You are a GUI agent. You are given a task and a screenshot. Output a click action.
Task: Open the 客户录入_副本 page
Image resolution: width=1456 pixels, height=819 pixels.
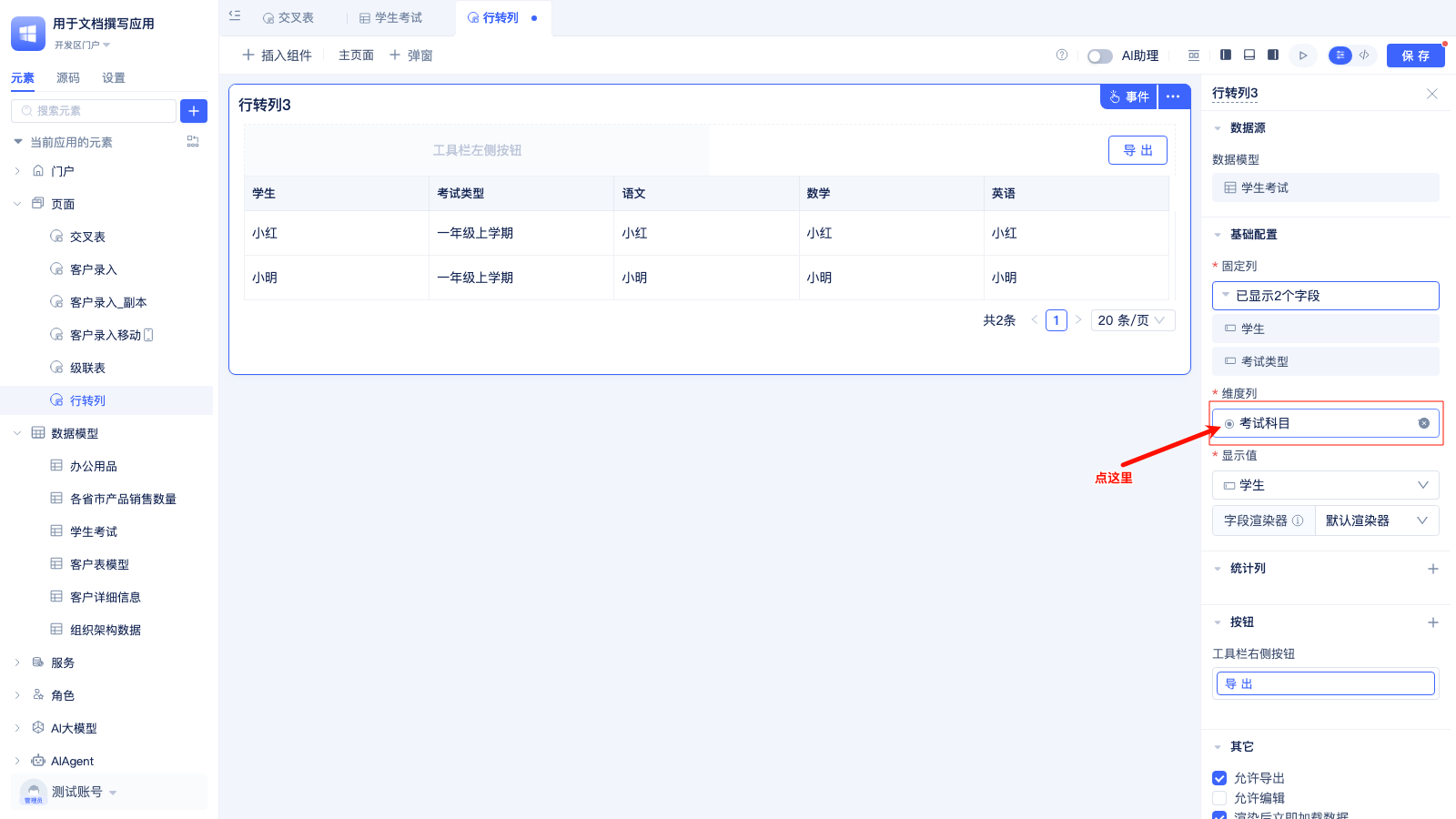click(107, 302)
